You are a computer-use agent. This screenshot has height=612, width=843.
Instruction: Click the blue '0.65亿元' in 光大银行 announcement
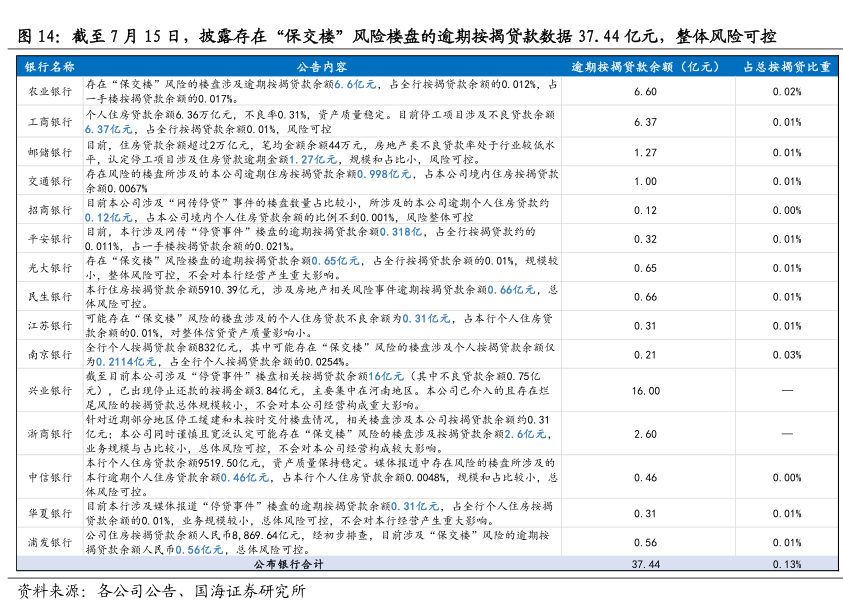click(x=335, y=261)
